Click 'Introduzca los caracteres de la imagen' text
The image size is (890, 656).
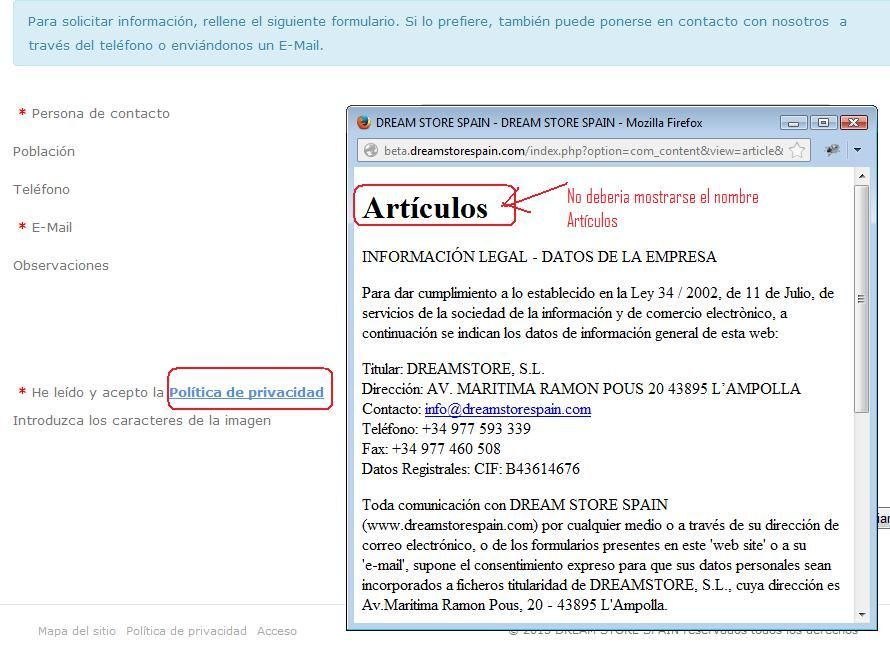coord(142,420)
